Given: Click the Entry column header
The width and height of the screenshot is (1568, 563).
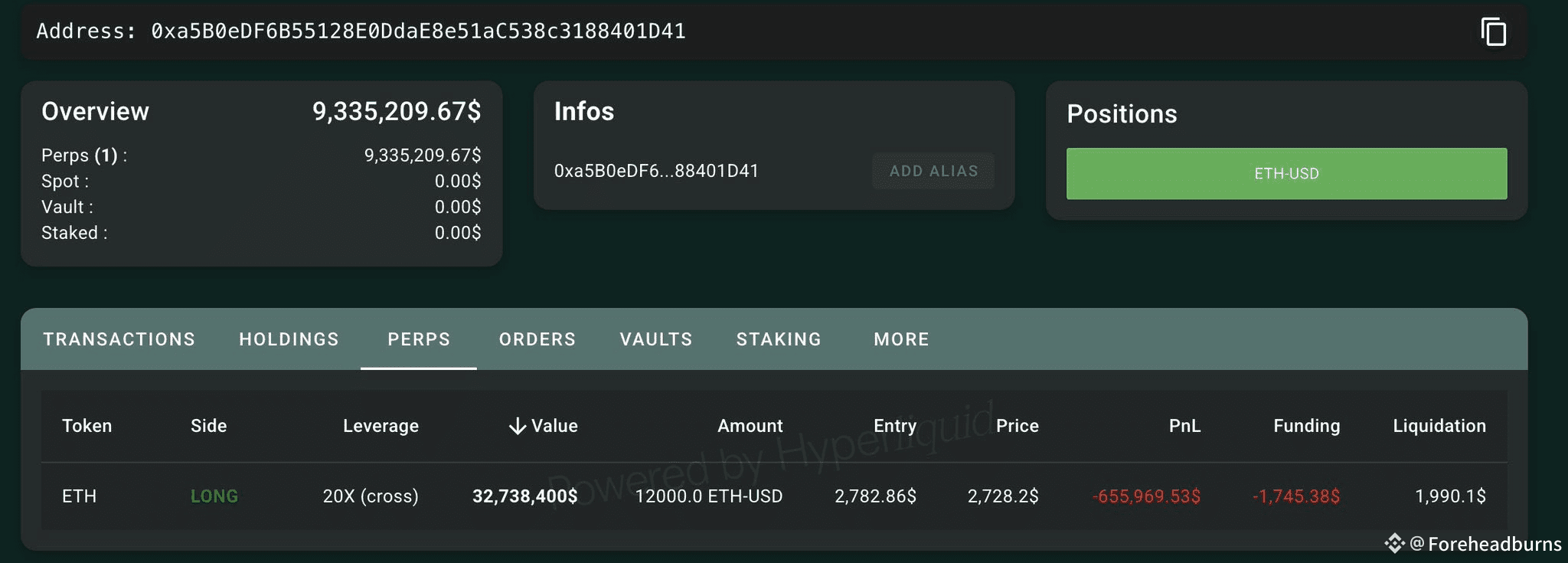Looking at the screenshot, I should click(x=894, y=426).
